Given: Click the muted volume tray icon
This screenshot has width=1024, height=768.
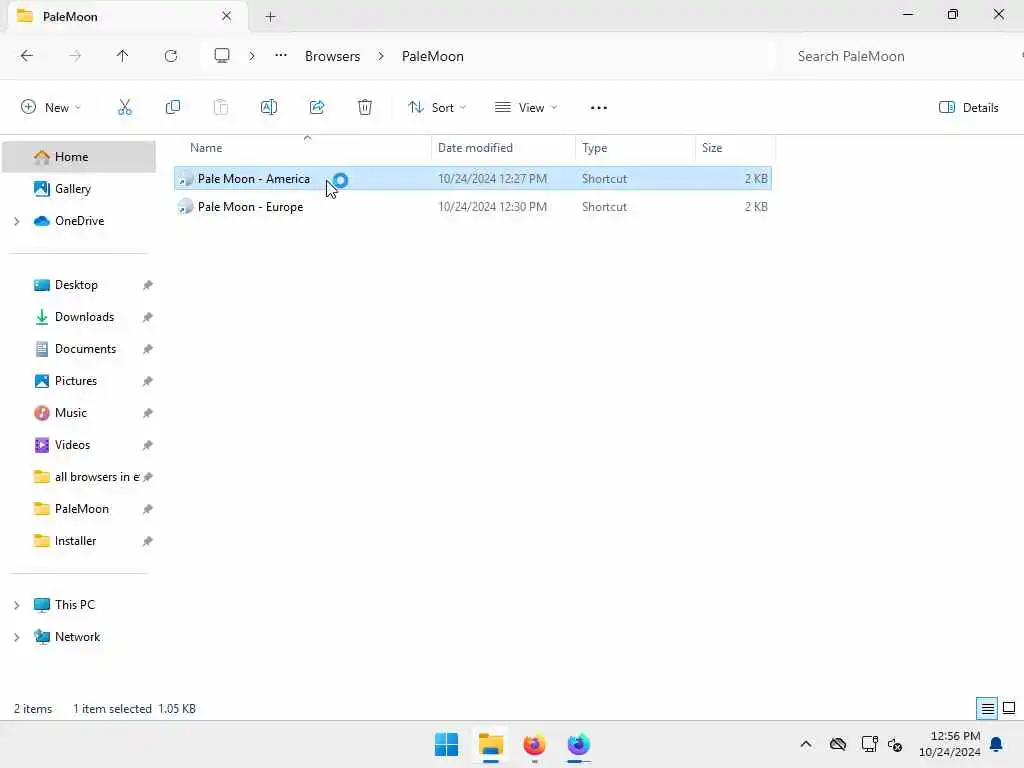Looking at the screenshot, I should click(895, 744).
